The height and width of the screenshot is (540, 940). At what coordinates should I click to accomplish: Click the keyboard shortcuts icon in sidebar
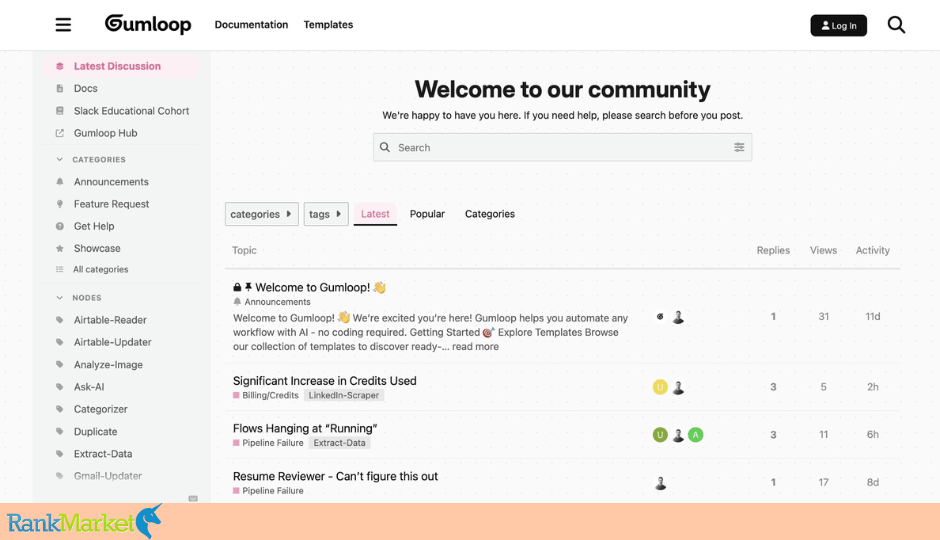point(193,499)
